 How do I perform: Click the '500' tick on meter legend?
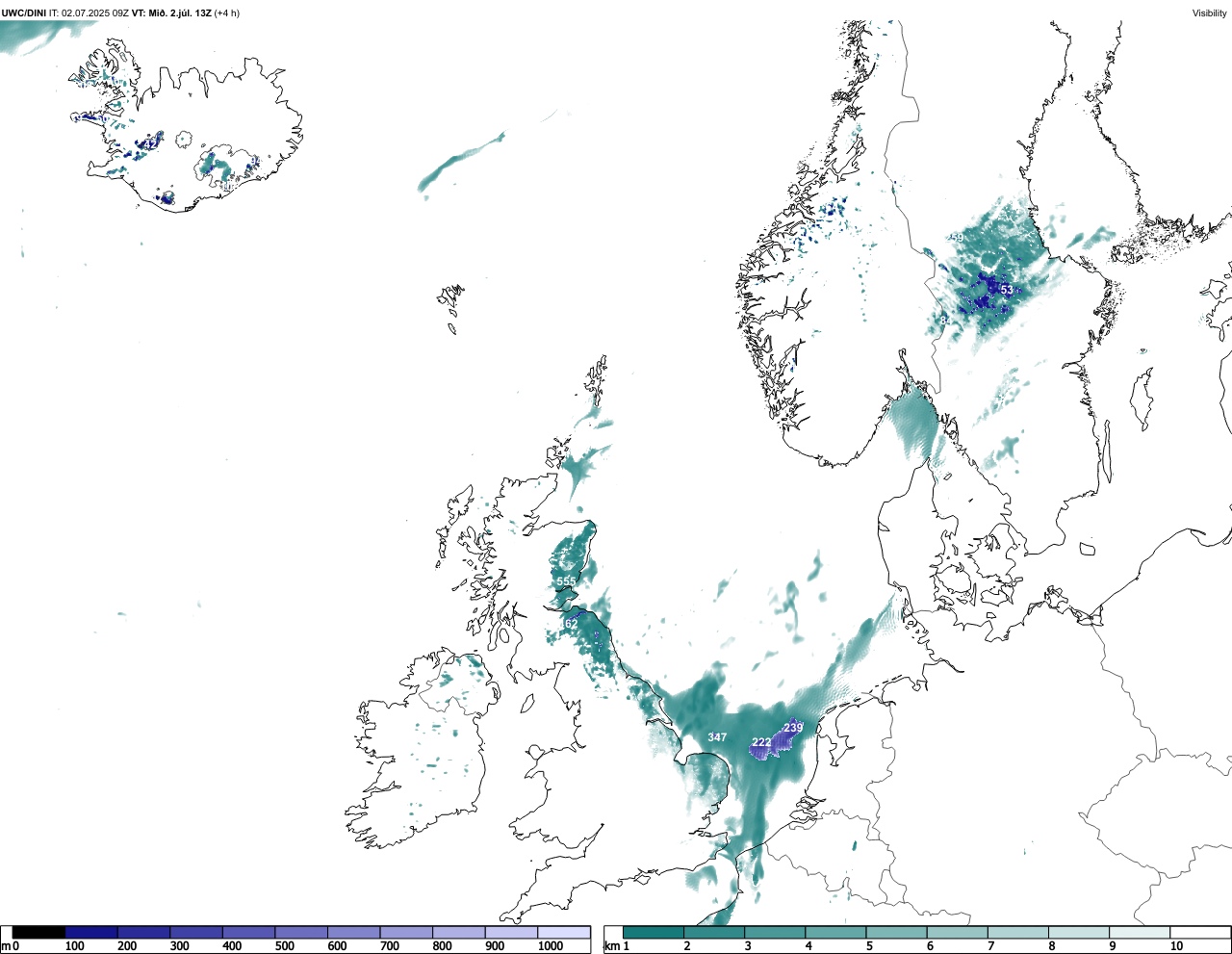pos(285,946)
